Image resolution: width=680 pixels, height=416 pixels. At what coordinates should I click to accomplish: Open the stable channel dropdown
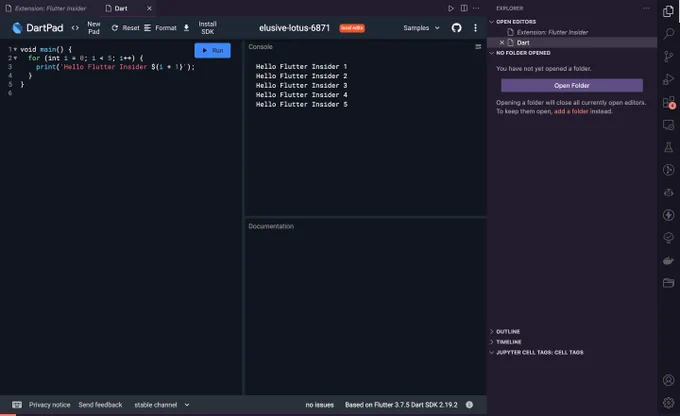[162, 405]
